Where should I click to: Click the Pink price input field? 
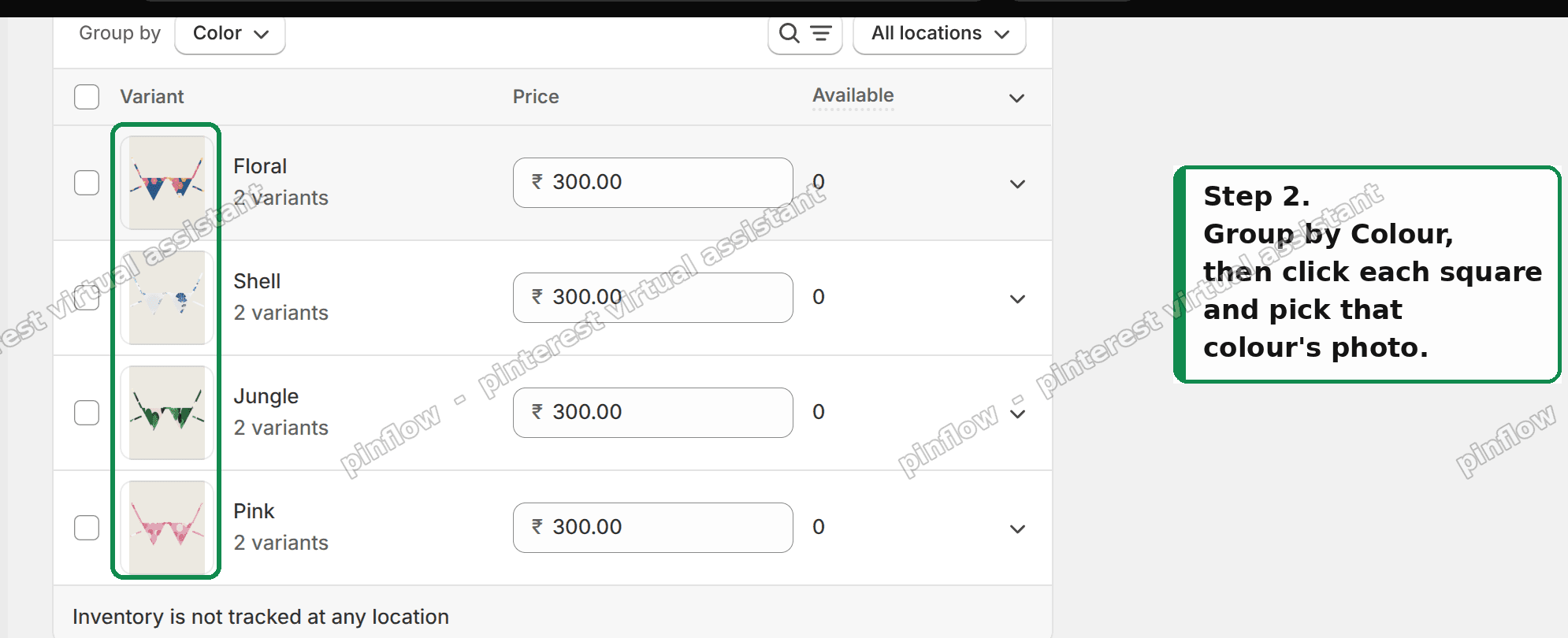pyautogui.click(x=652, y=528)
